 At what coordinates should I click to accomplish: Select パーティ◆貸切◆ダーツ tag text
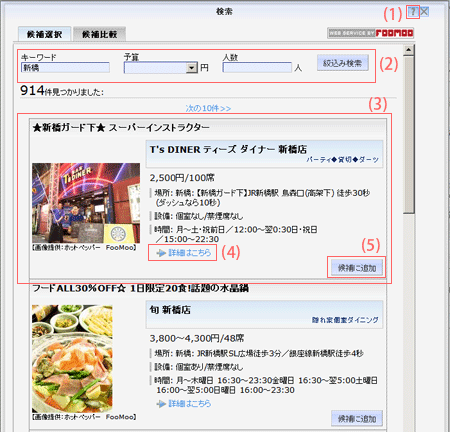pyautogui.click(x=342, y=160)
